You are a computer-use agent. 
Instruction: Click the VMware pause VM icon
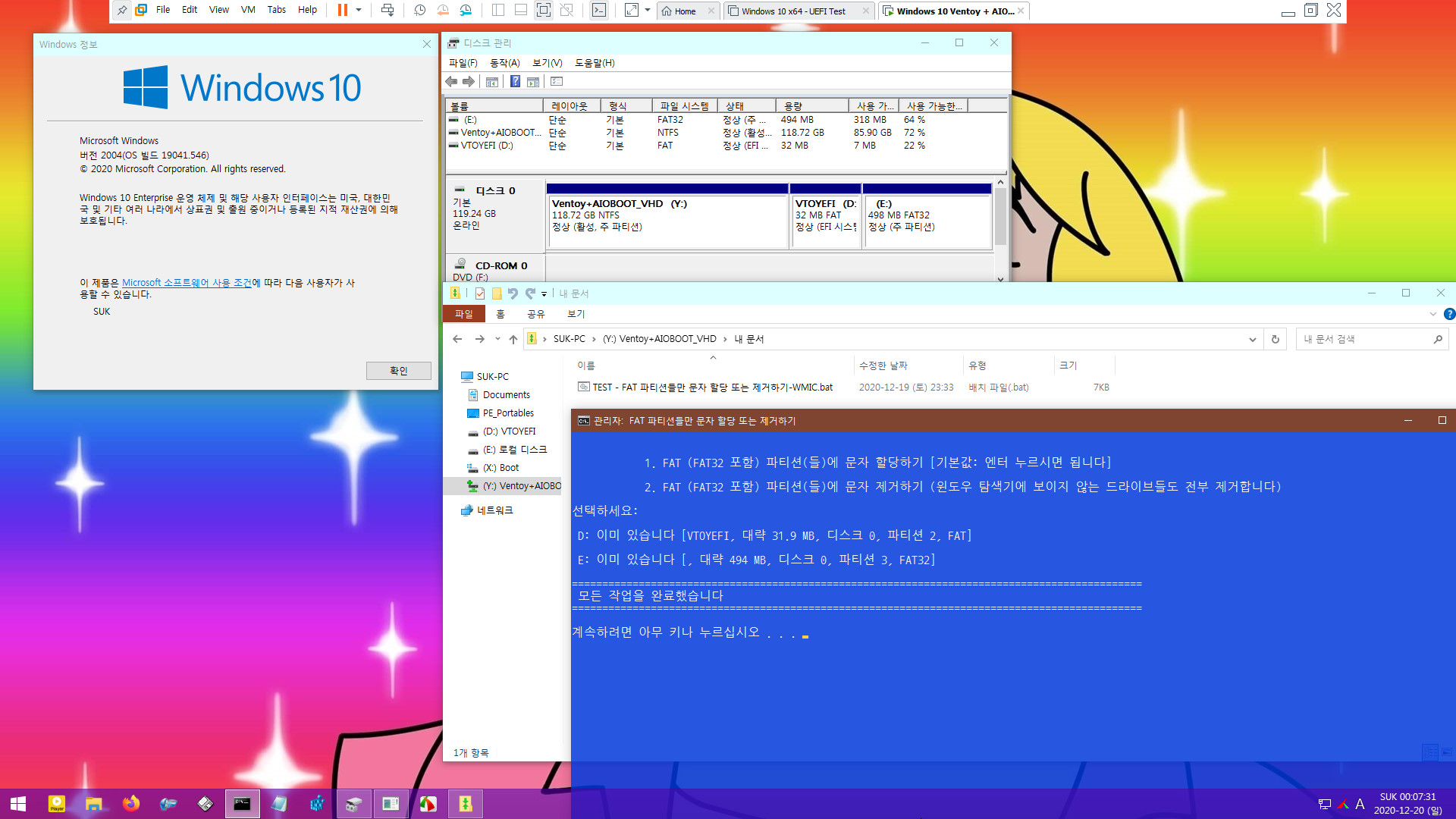tap(343, 11)
